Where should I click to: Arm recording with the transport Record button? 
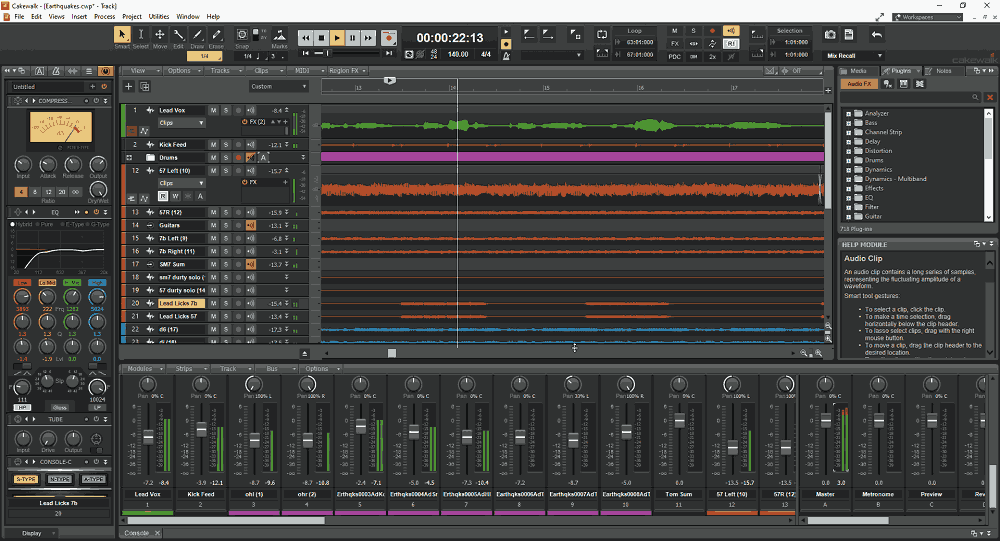pos(388,38)
